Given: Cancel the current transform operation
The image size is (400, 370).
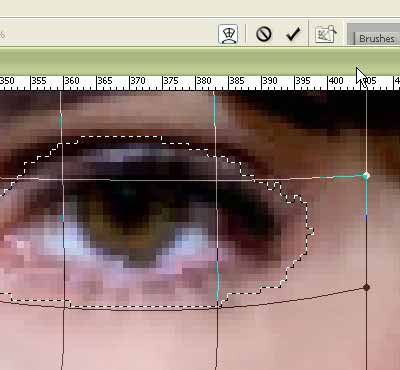Looking at the screenshot, I should (264, 34).
